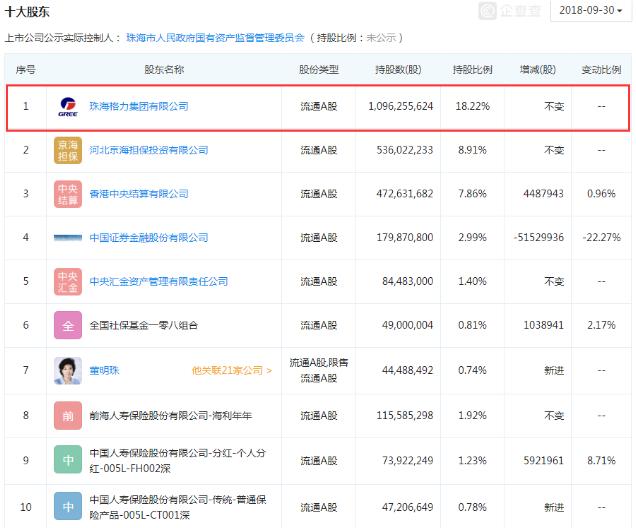Click the pink 全 avatar icon
636x528 pixels.
(x=68, y=325)
